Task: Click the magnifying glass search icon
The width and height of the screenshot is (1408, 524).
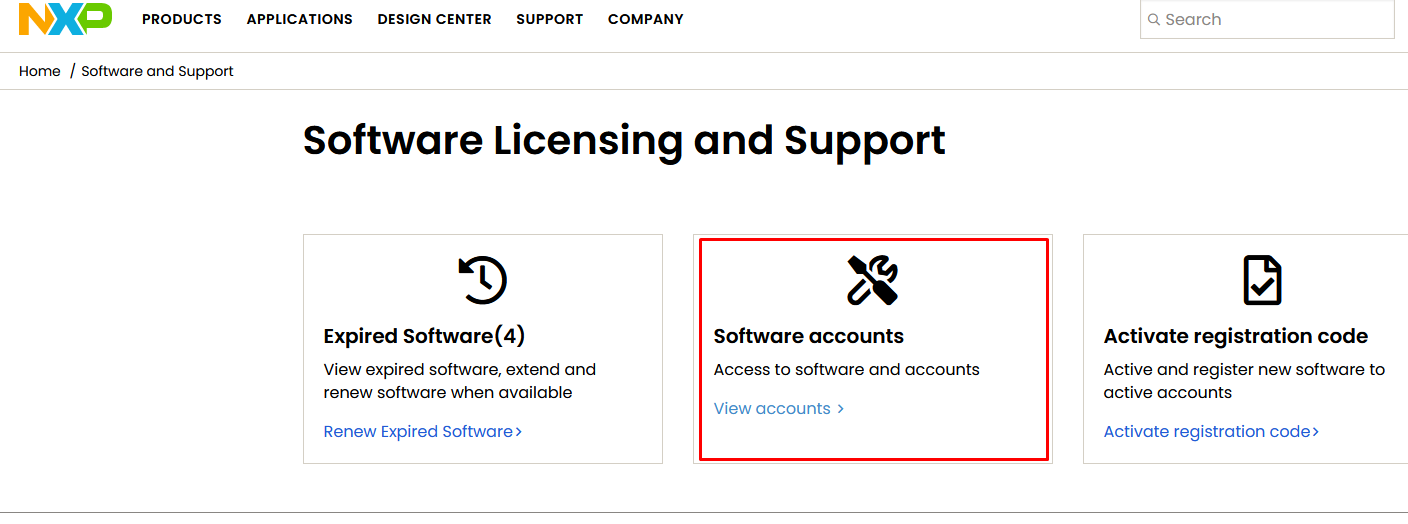Action: (x=1154, y=20)
